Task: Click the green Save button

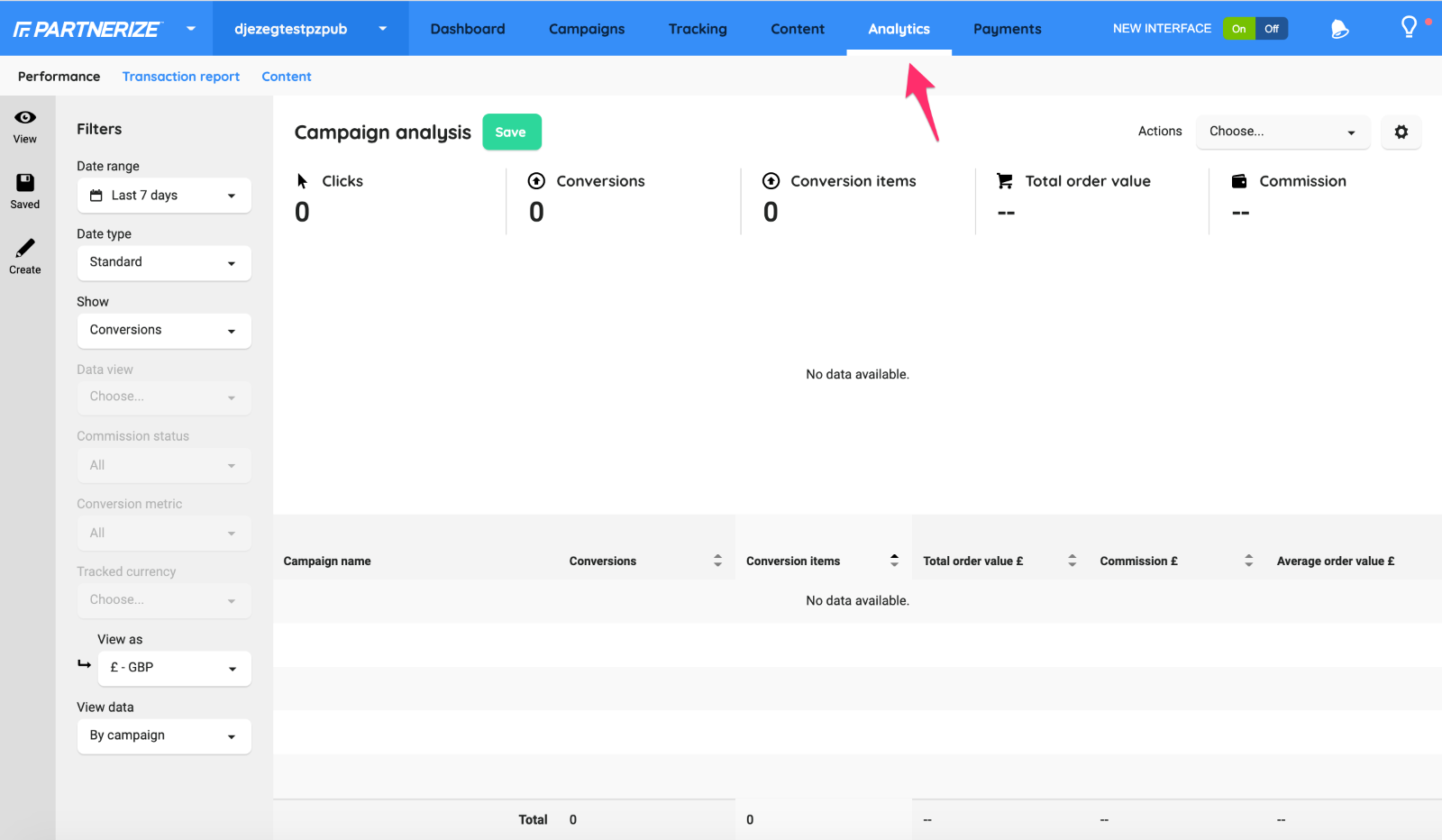Action: tap(511, 132)
